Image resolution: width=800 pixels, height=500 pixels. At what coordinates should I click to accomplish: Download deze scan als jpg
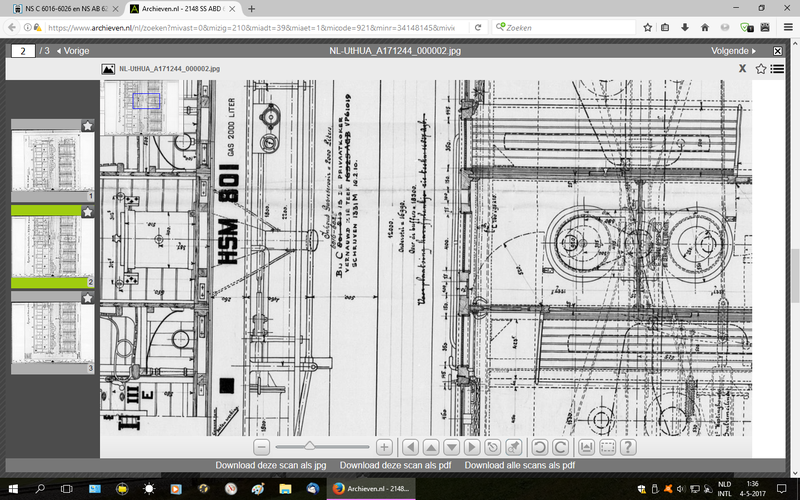click(x=270, y=465)
